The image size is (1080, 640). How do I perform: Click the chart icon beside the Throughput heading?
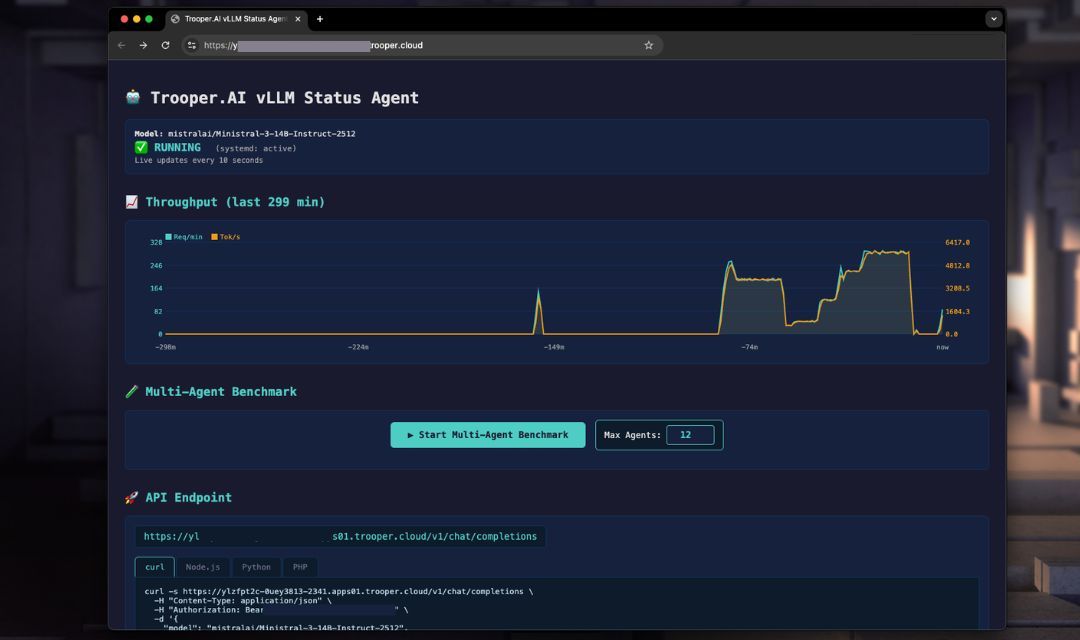[133, 202]
